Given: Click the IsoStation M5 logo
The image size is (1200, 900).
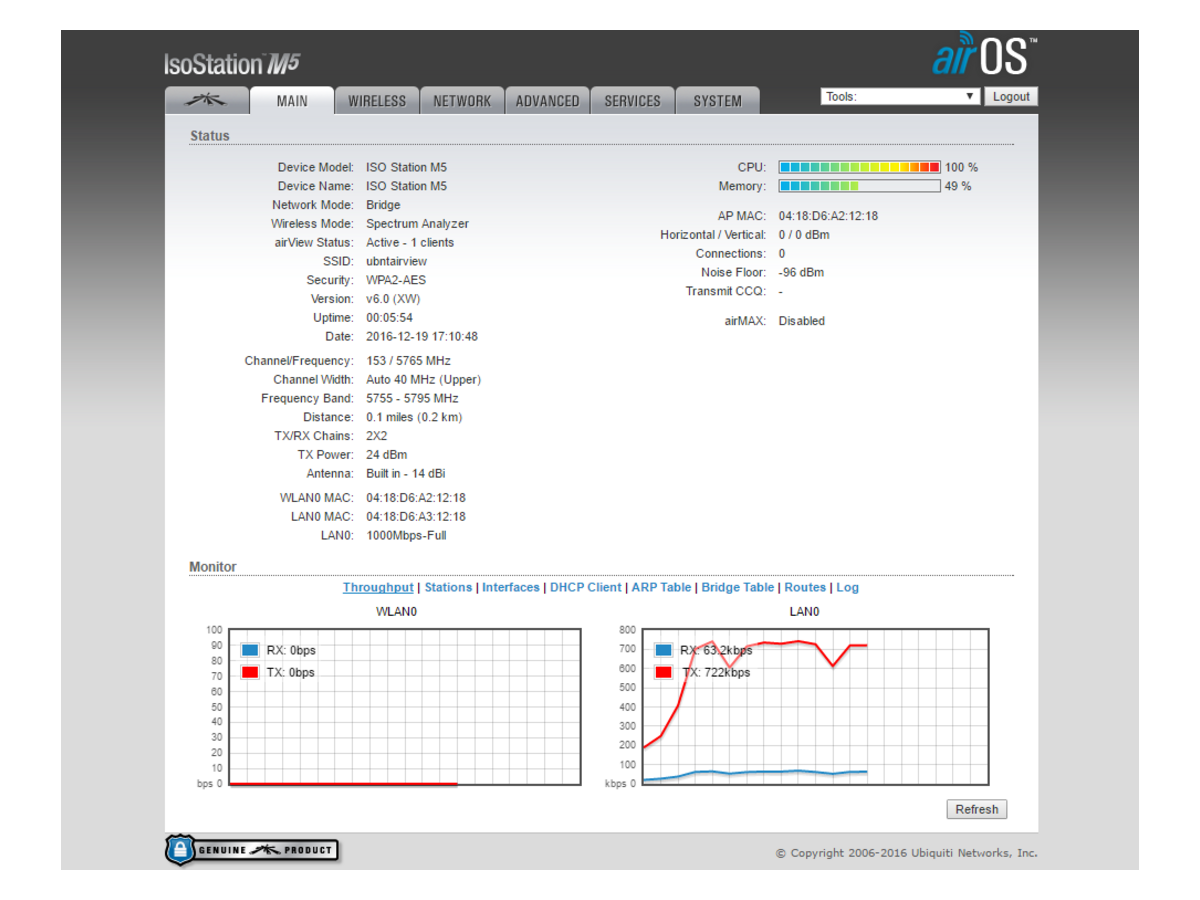Looking at the screenshot, I should (232, 65).
